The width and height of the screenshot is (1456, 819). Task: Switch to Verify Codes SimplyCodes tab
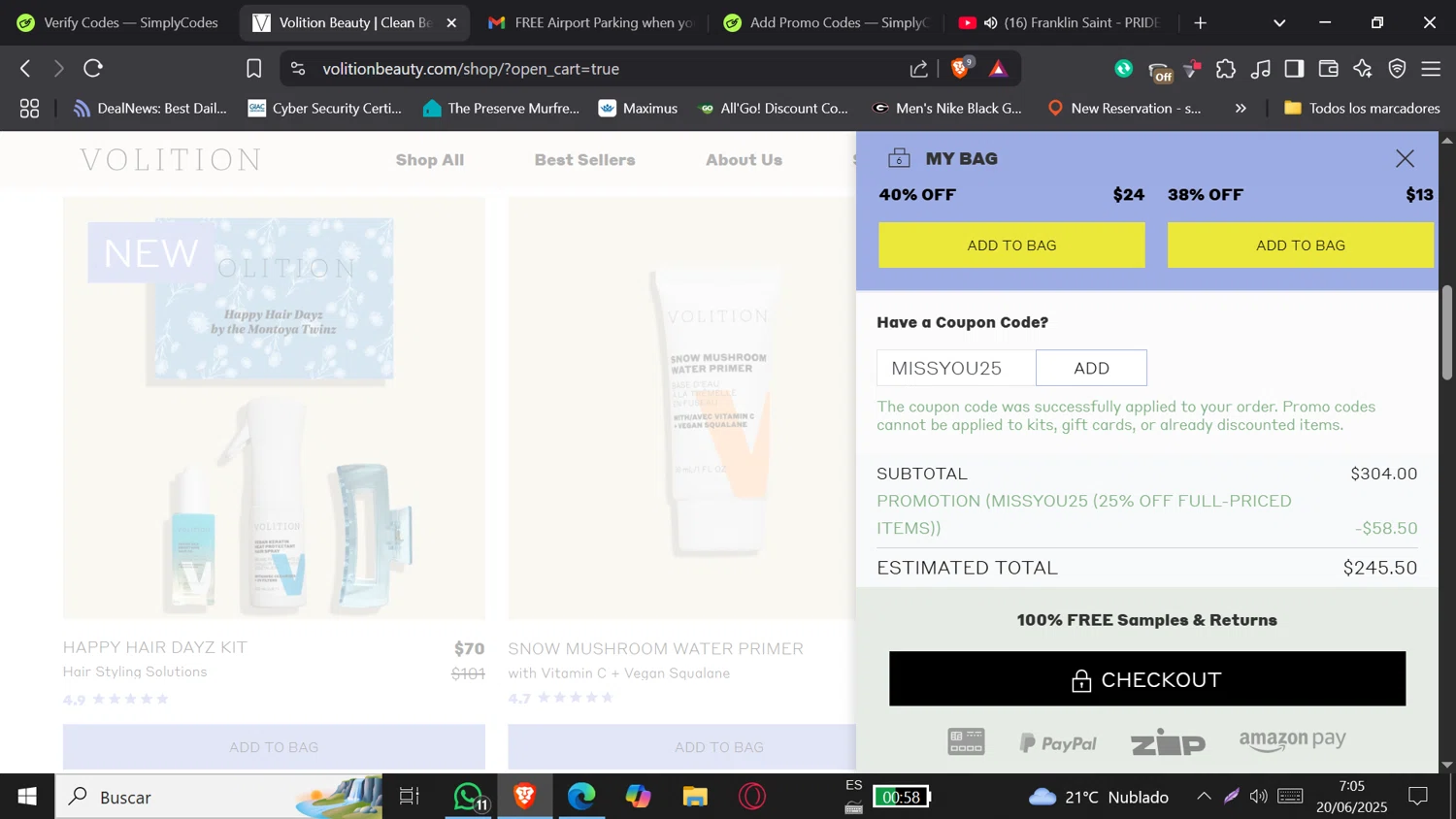[x=118, y=22]
